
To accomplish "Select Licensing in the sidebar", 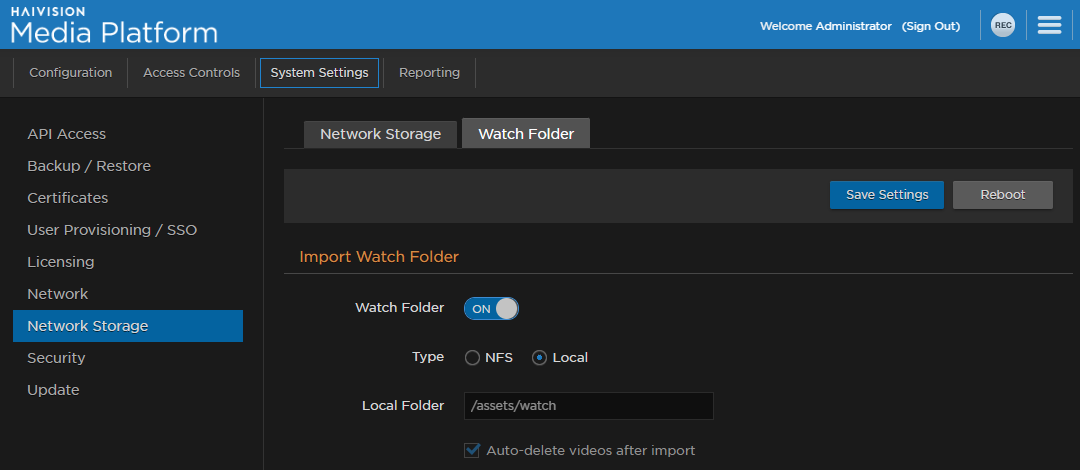I will (61, 262).
